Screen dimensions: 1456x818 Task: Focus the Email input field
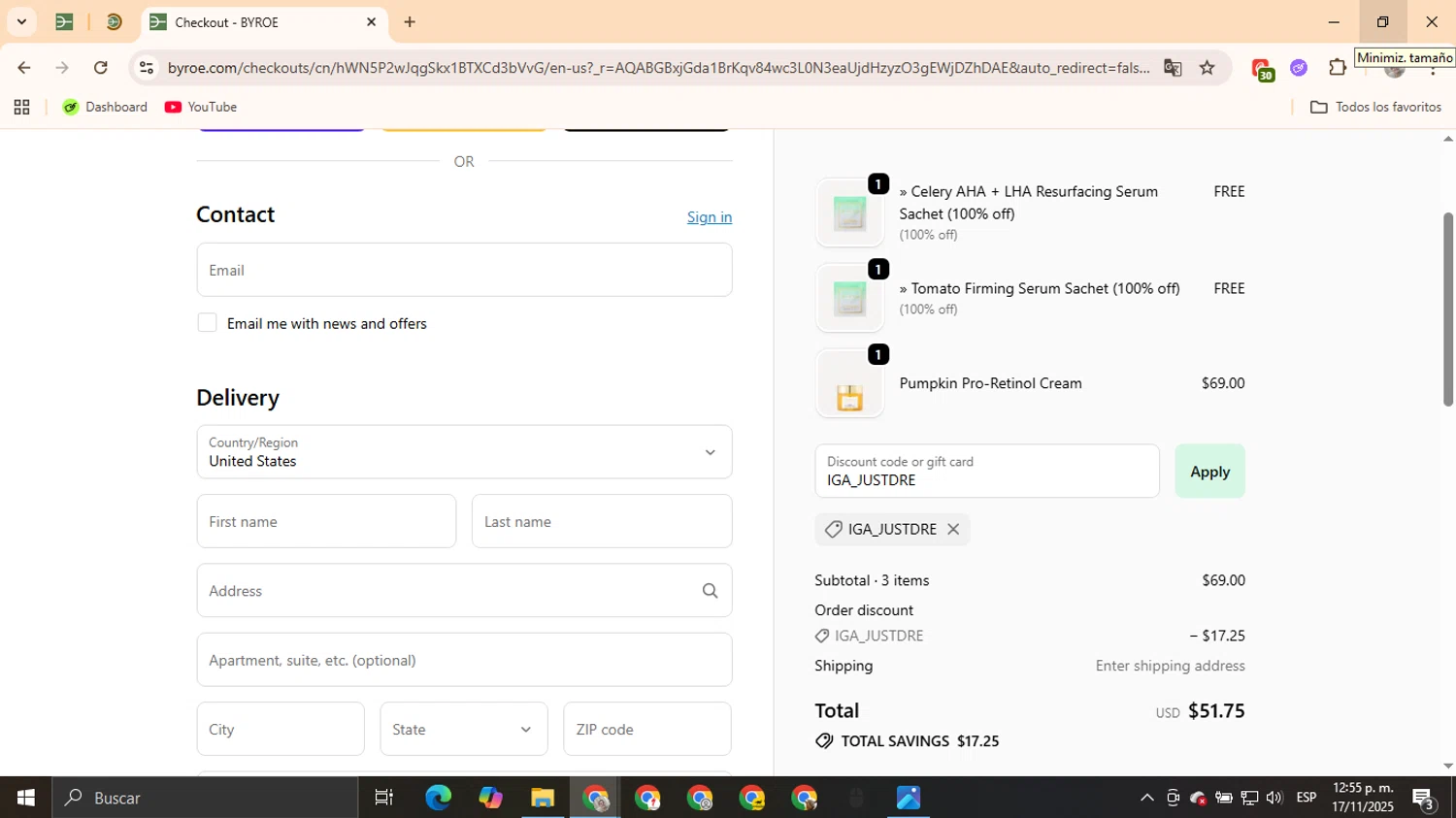pos(464,270)
